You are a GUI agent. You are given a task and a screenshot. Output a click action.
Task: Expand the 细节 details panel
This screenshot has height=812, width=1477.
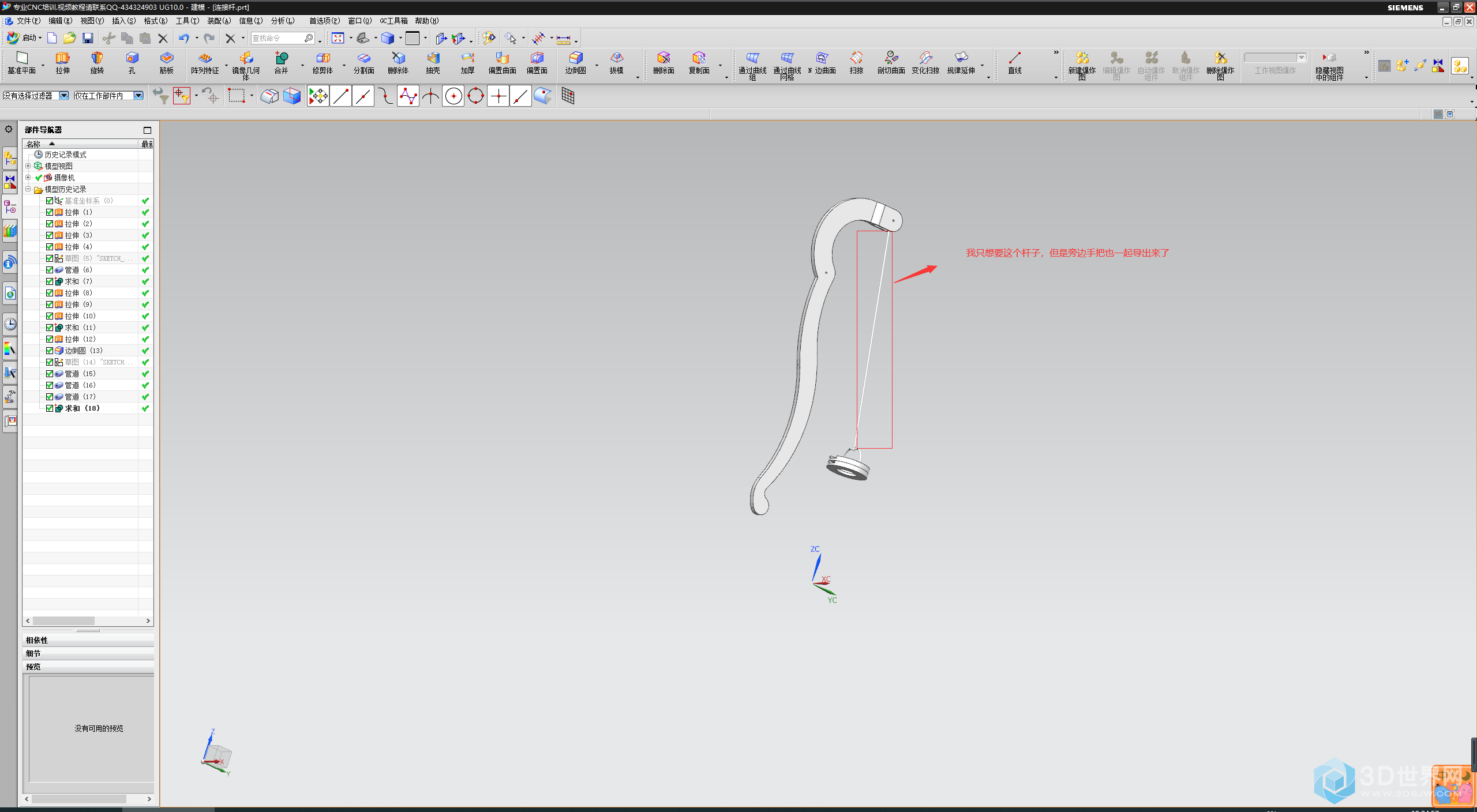[88, 653]
